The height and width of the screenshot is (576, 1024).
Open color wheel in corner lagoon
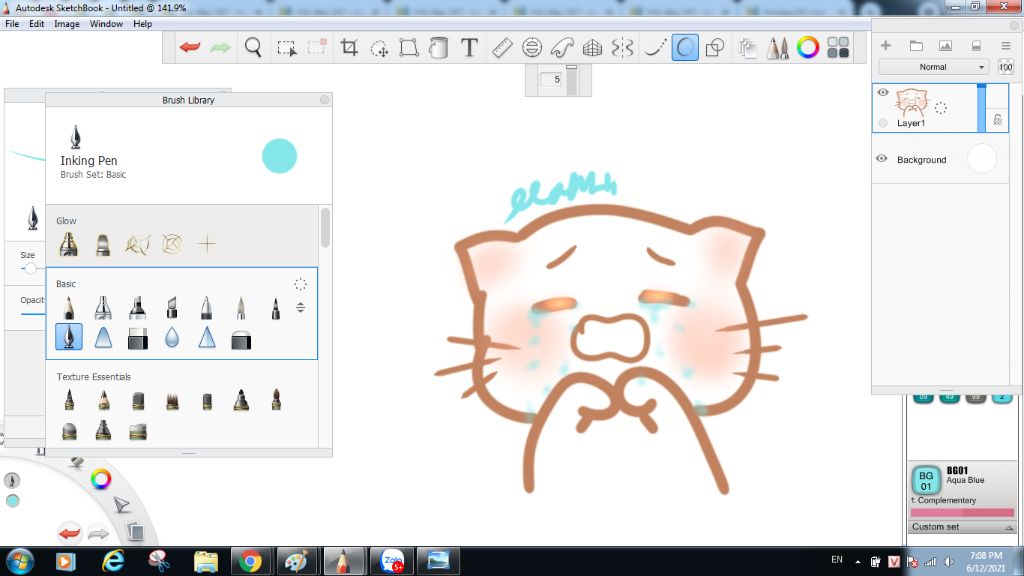coord(101,479)
